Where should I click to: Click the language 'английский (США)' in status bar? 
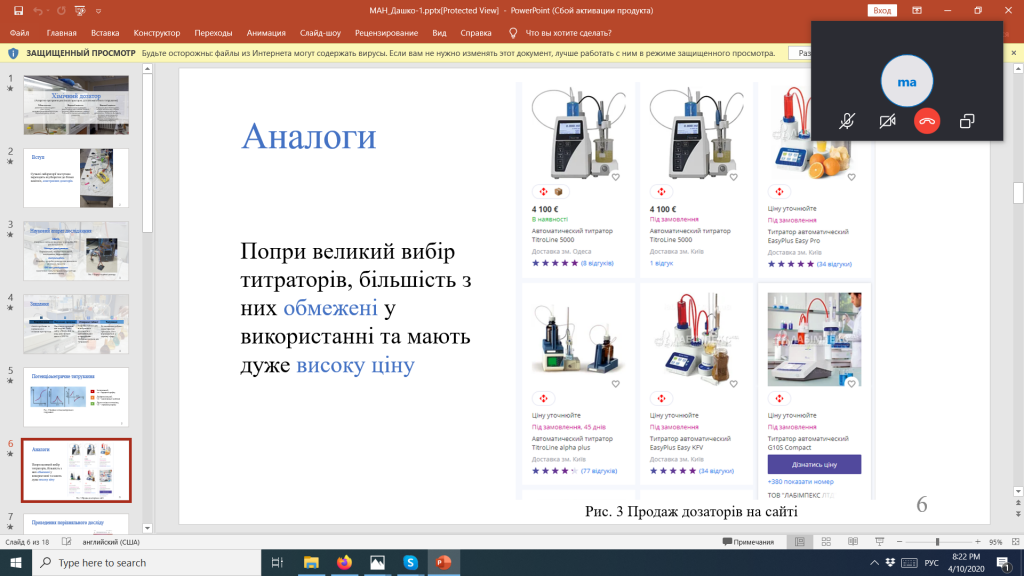click(111, 542)
